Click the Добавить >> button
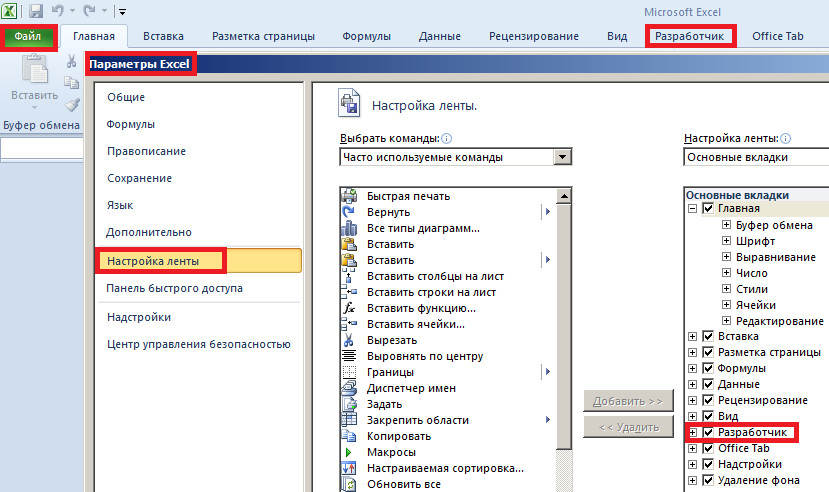 click(628, 401)
